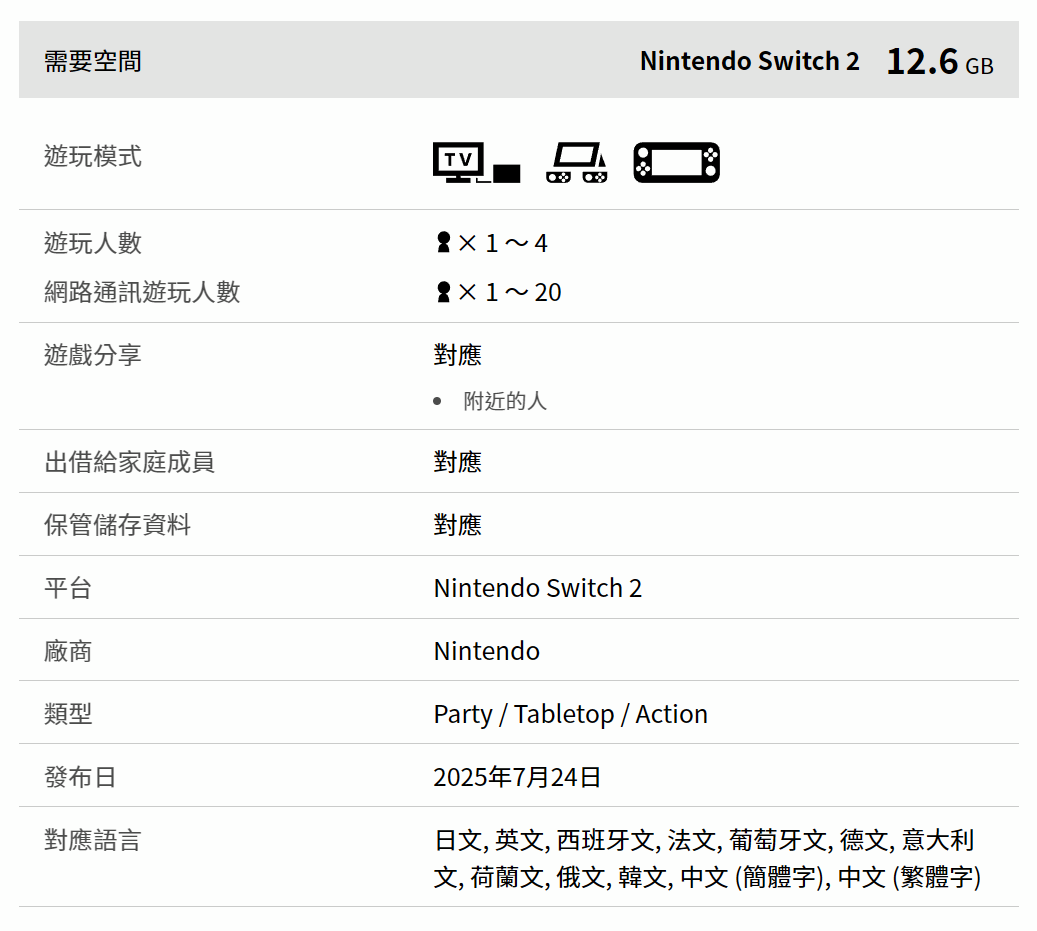The width and height of the screenshot is (1037, 931).
Task: Click the 2025年7月24日 release date
Action: pos(517,777)
